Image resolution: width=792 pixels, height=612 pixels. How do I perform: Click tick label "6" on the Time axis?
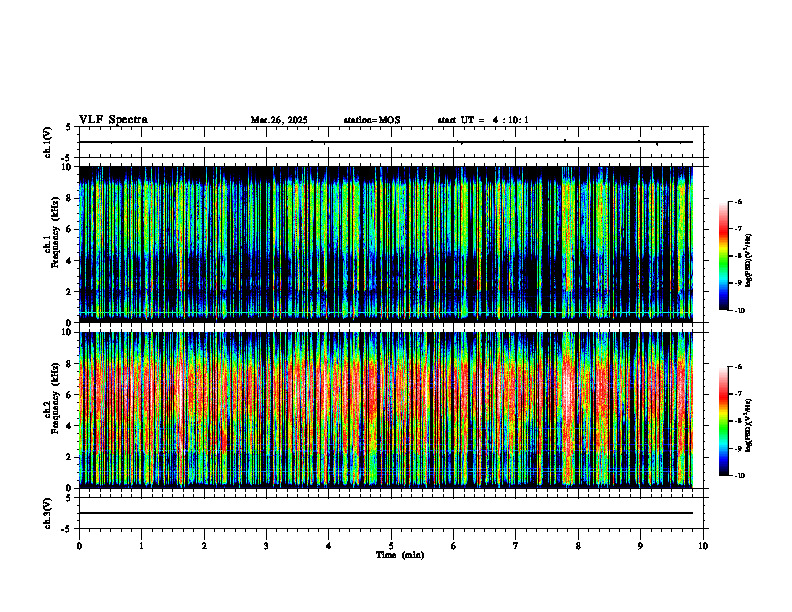454,546
